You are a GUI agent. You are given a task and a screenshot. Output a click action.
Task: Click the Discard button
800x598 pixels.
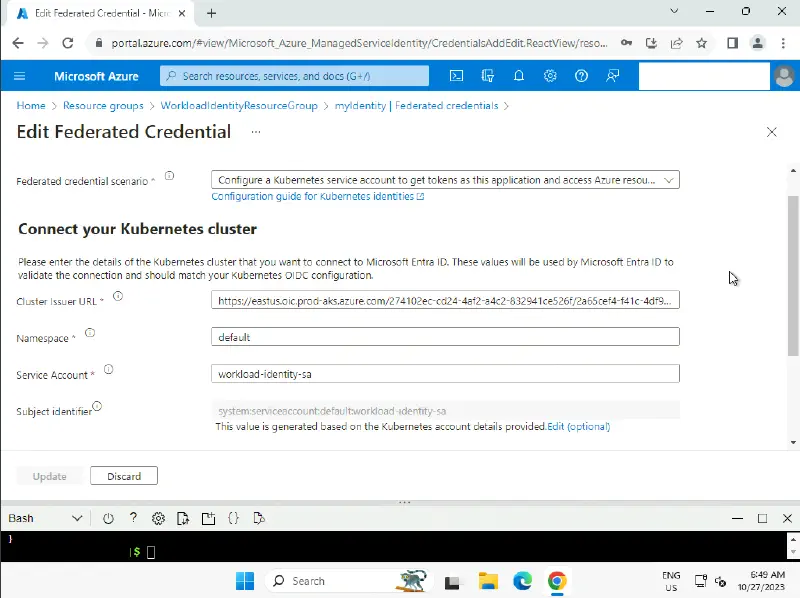click(124, 476)
